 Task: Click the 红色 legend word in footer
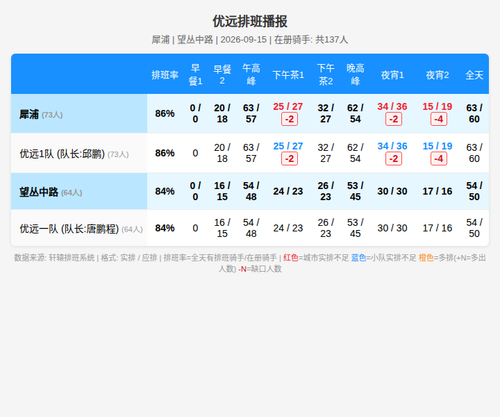[291, 258]
